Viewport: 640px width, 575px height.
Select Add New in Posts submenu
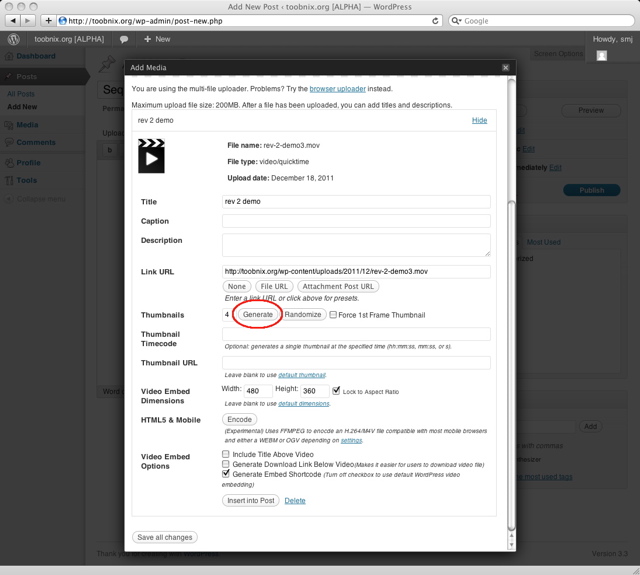(x=22, y=107)
